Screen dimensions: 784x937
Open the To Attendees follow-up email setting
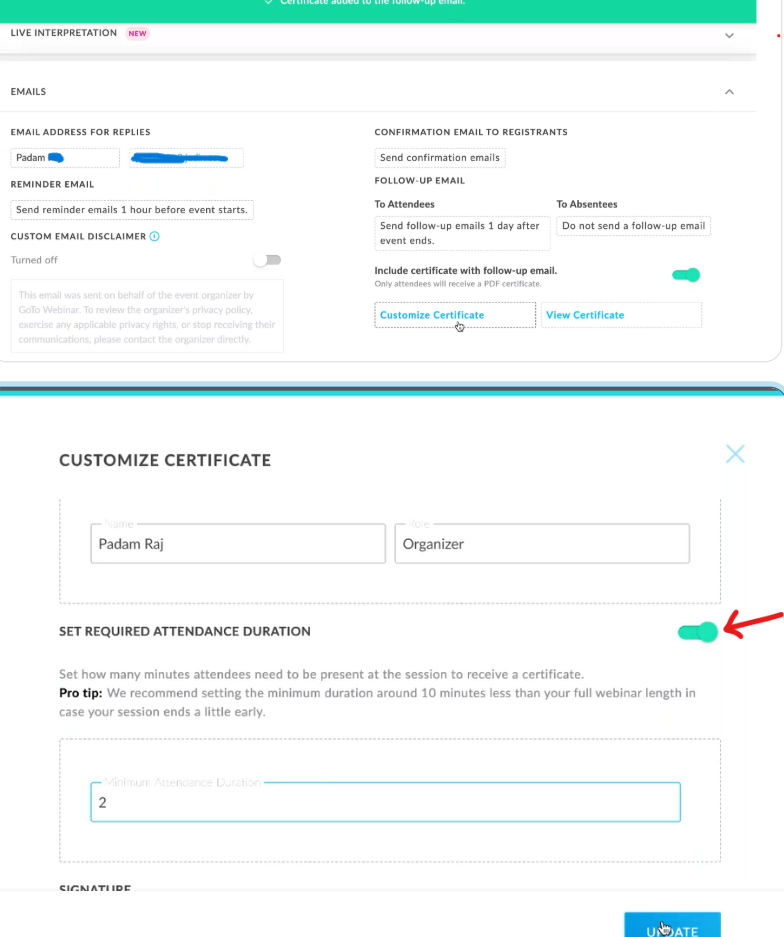[x=462, y=233]
